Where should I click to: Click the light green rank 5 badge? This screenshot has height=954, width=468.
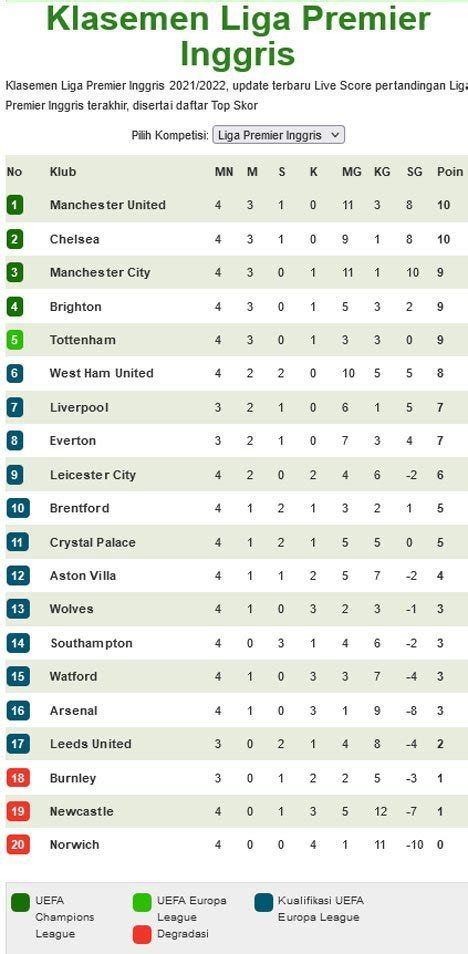point(15,340)
